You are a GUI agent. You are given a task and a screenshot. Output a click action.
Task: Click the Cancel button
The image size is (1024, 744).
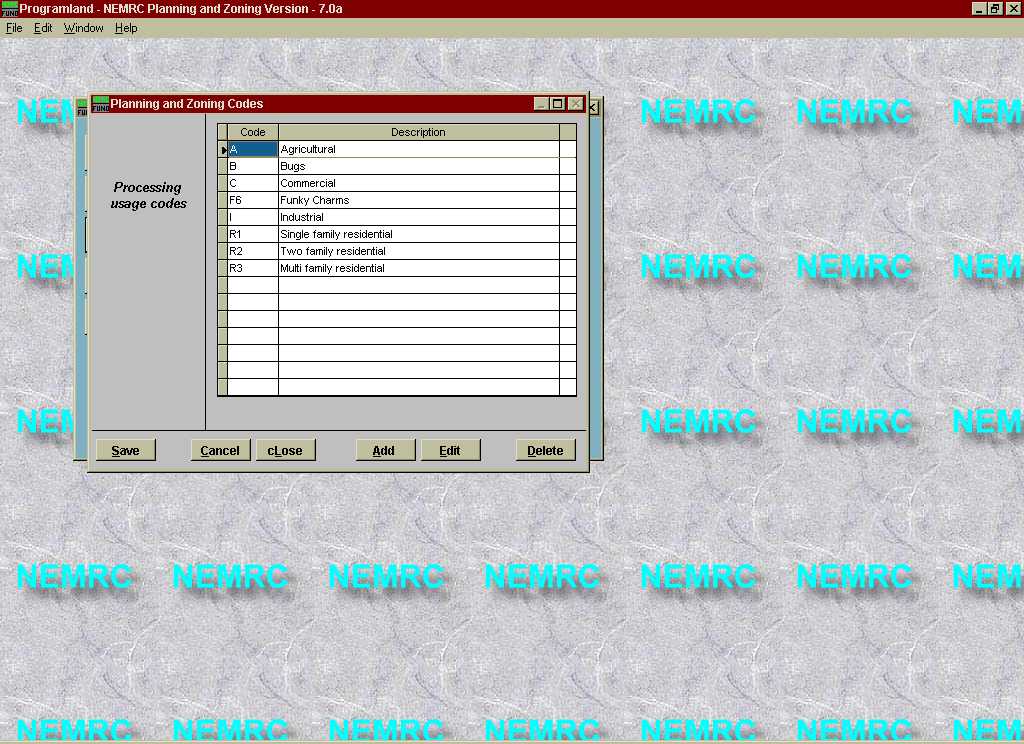pos(220,450)
